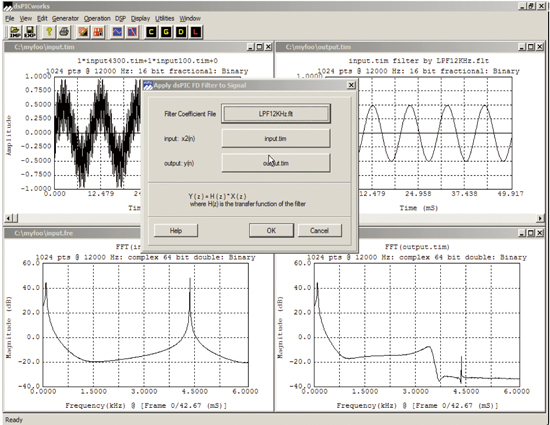The width and height of the screenshot is (550, 425).
Task: Open the DSP menu
Action: point(120,18)
